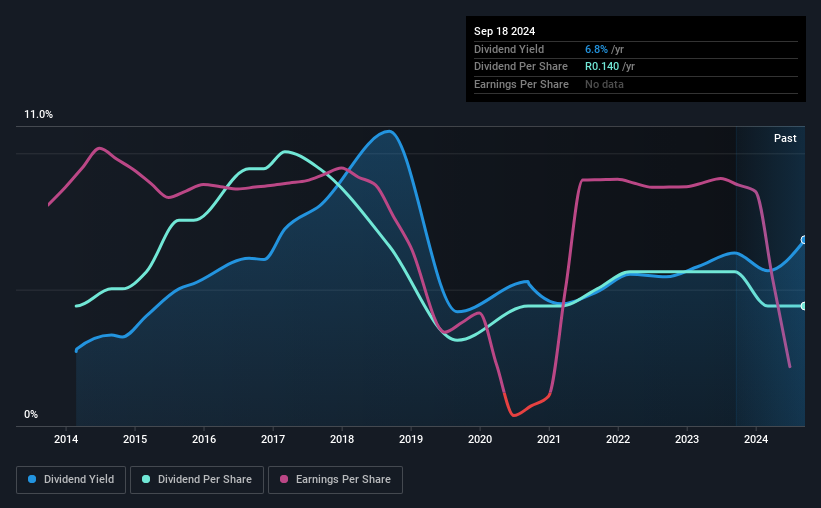This screenshot has width=821, height=508.
Task: Click the Sep 18 2024 tooltip date
Action: tap(504, 31)
